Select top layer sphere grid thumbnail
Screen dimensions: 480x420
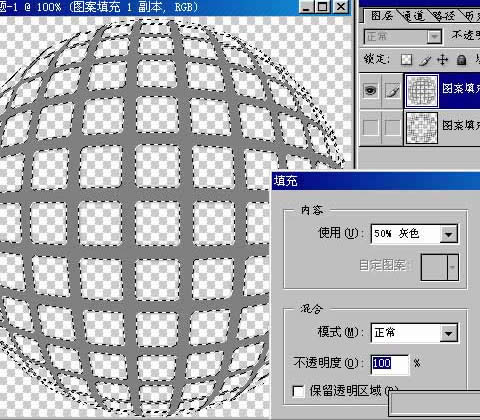click(422, 90)
